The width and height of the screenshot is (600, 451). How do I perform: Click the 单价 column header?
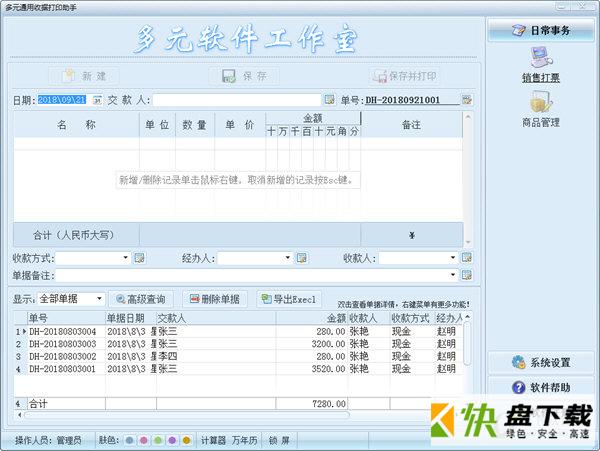(x=240, y=125)
